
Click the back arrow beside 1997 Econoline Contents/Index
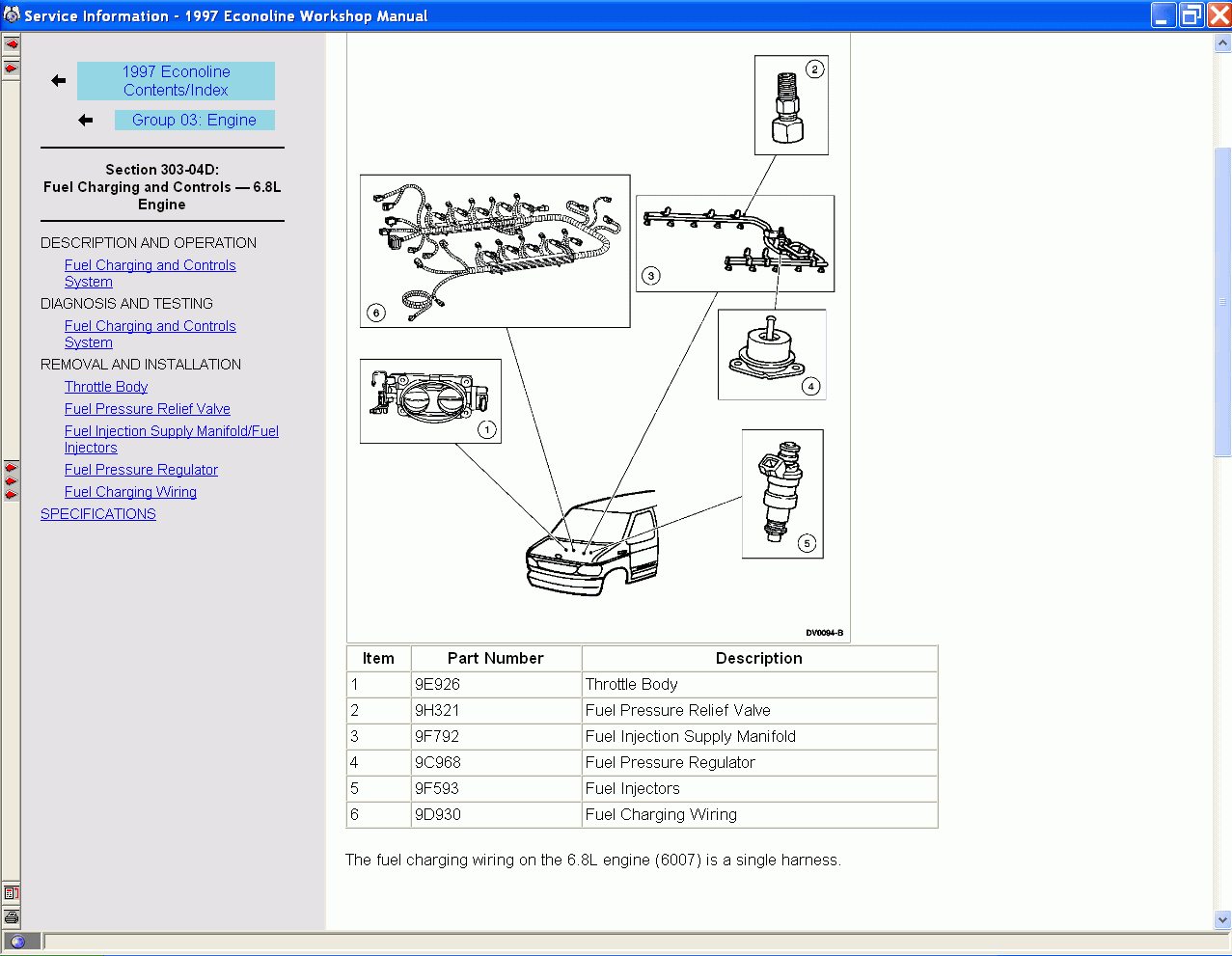coord(59,81)
